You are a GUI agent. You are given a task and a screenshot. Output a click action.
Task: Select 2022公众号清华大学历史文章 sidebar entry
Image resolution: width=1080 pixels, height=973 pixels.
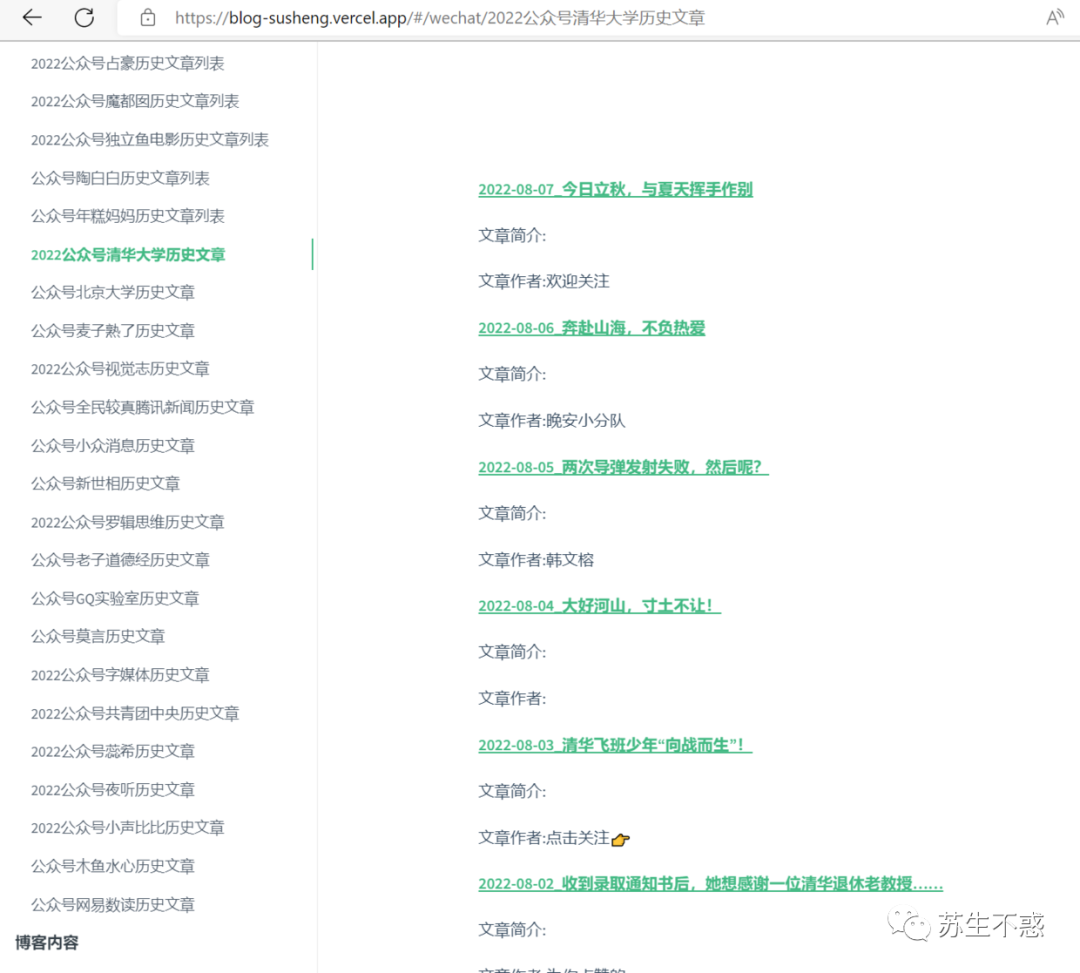[x=128, y=254]
